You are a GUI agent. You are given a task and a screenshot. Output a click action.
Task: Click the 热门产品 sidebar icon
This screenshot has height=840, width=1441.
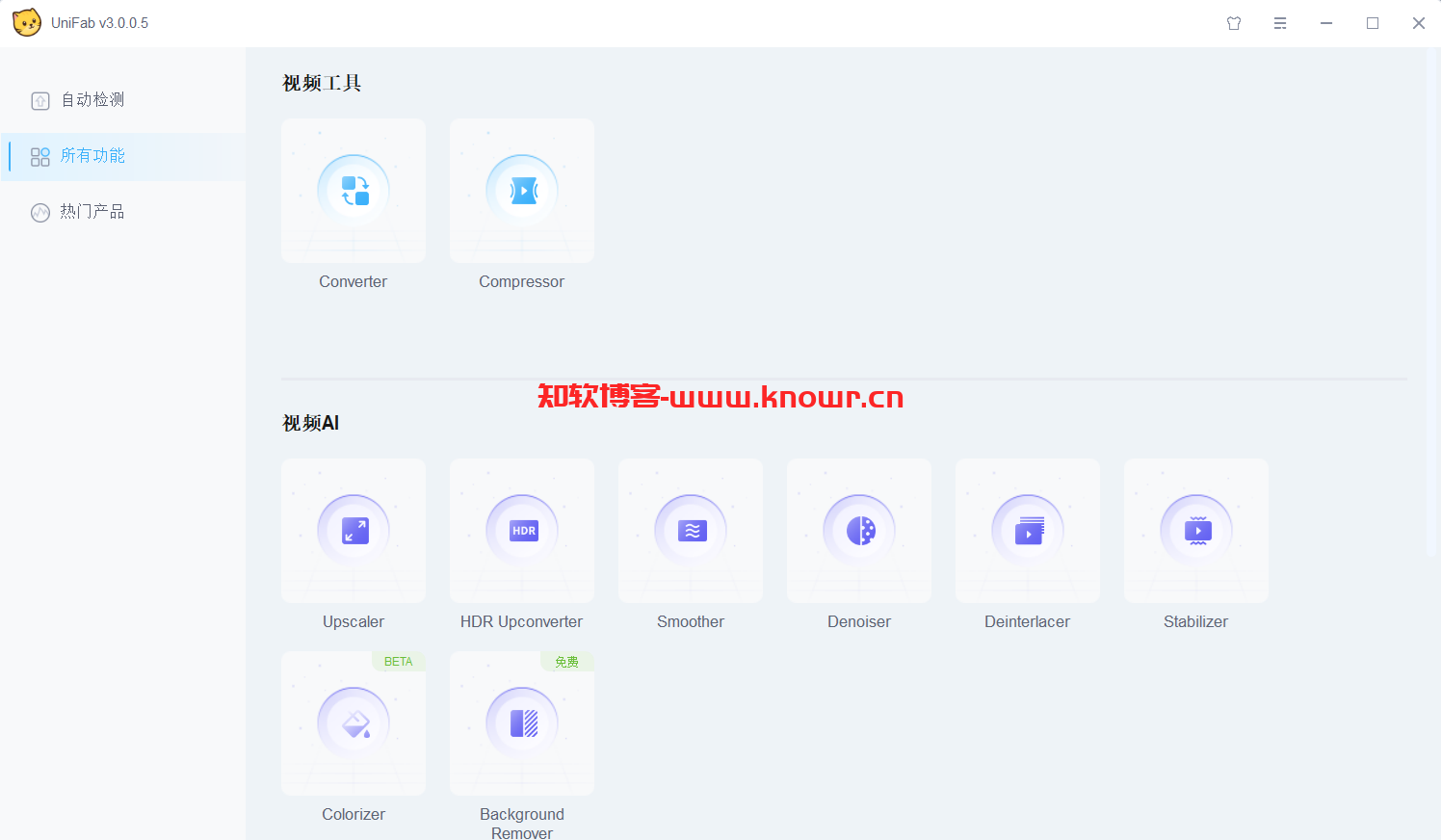40,213
